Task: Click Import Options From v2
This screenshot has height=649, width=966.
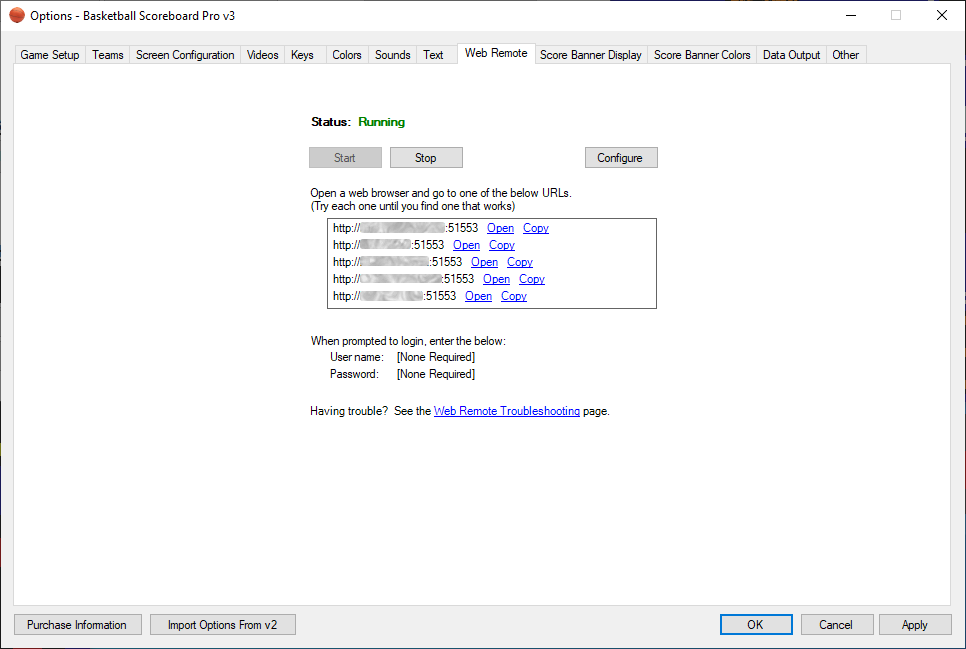Action: (223, 625)
